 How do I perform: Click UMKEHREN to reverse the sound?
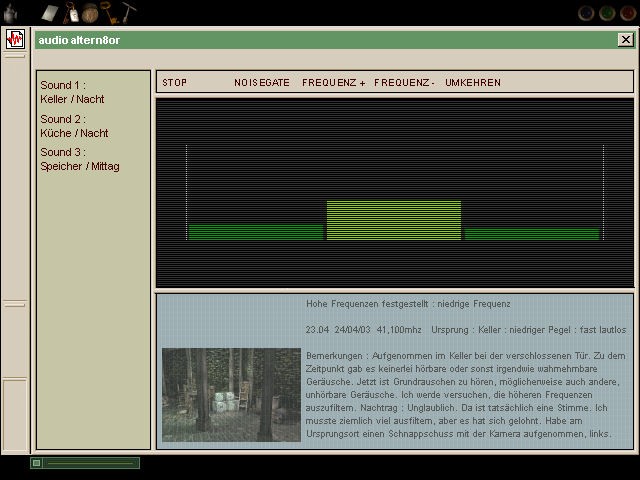(473, 82)
